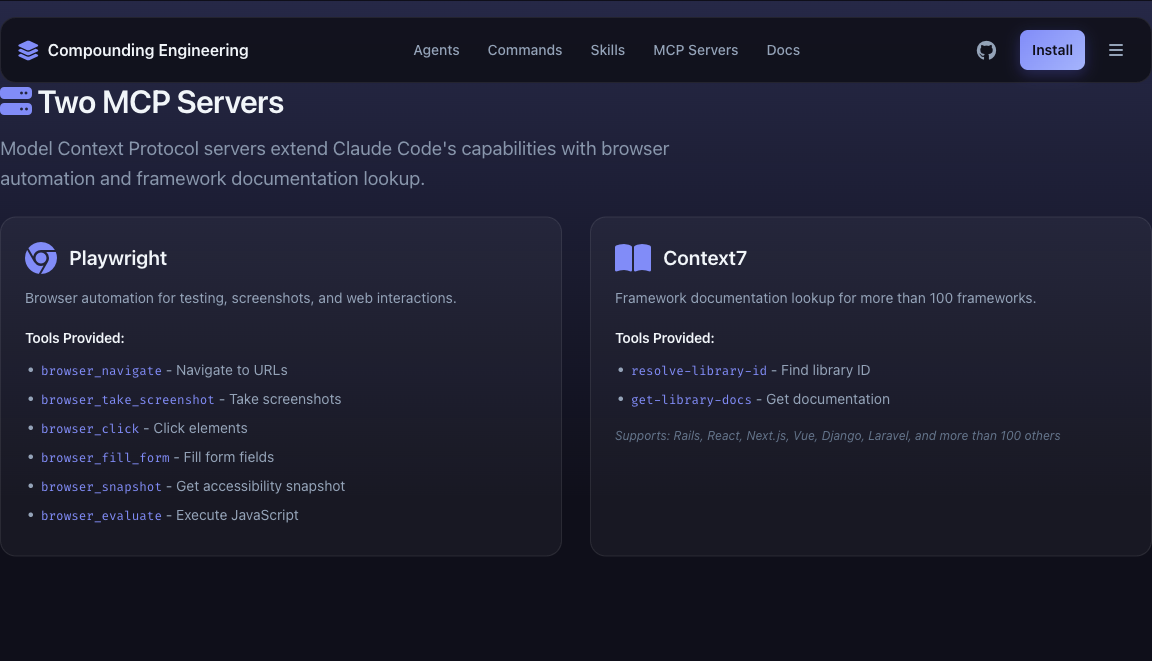Click the Compounding Engineering brand title
Viewport: 1152px width, 661px height.
point(148,50)
